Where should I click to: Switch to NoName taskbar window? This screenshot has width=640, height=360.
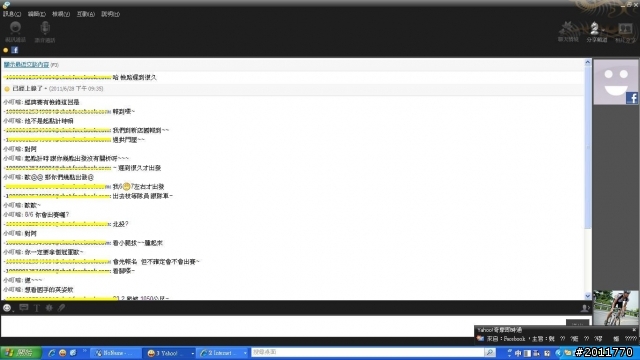[116, 353]
